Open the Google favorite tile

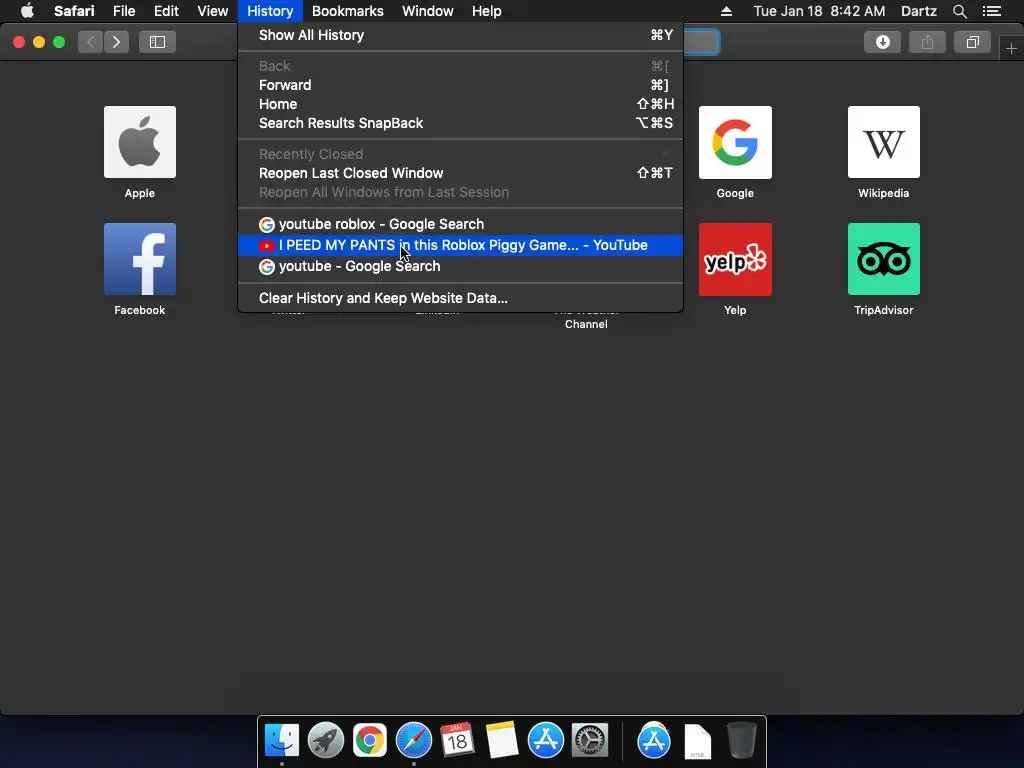pyautogui.click(x=735, y=142)
